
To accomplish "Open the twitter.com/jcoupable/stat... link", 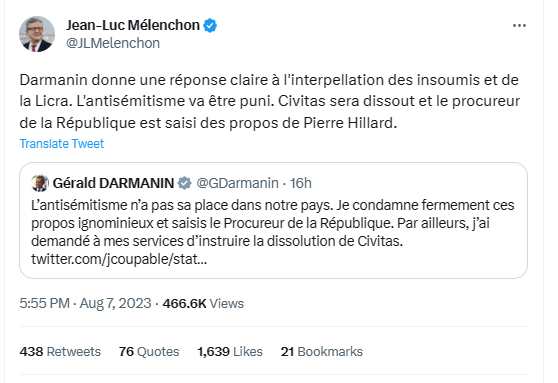I will (x=119, y=259).
